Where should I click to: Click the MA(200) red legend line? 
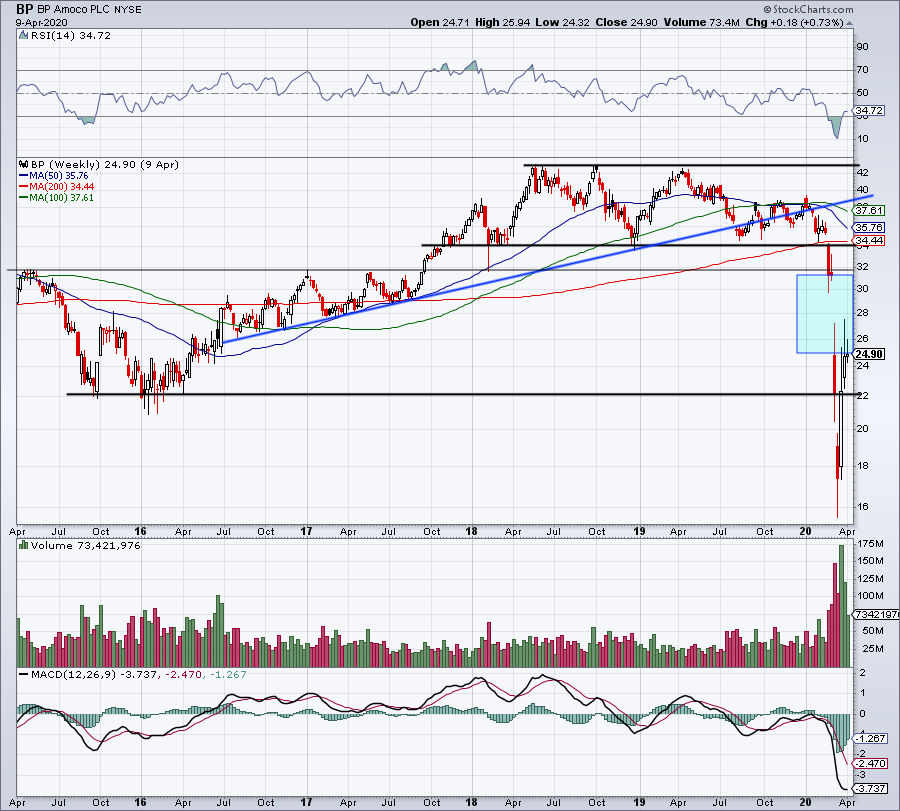[x=23, y=187]
